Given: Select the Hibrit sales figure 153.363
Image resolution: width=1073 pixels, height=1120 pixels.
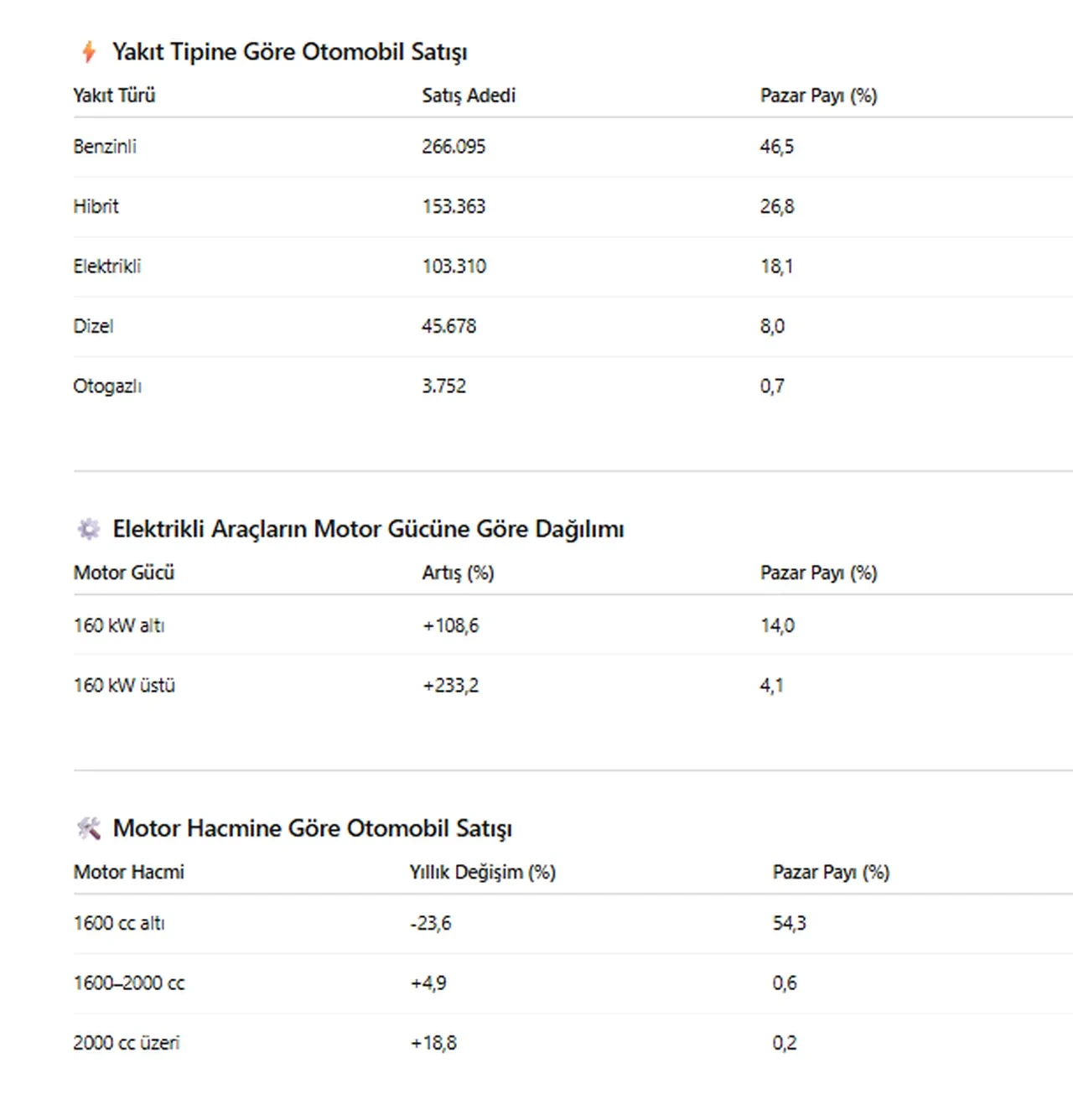Looking at the screenshot, I should pos(454,206).
